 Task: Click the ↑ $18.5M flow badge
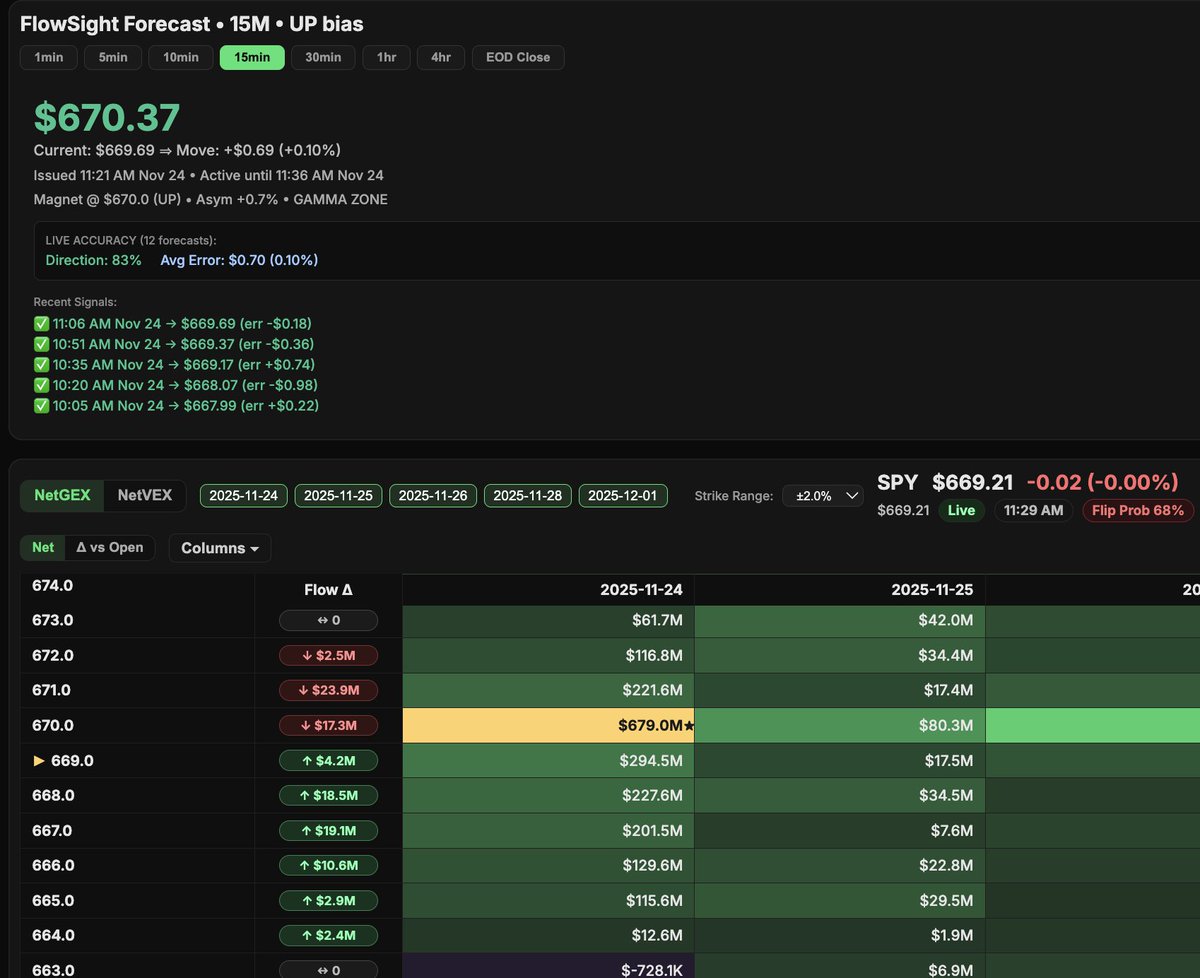(x=329, y=795)
